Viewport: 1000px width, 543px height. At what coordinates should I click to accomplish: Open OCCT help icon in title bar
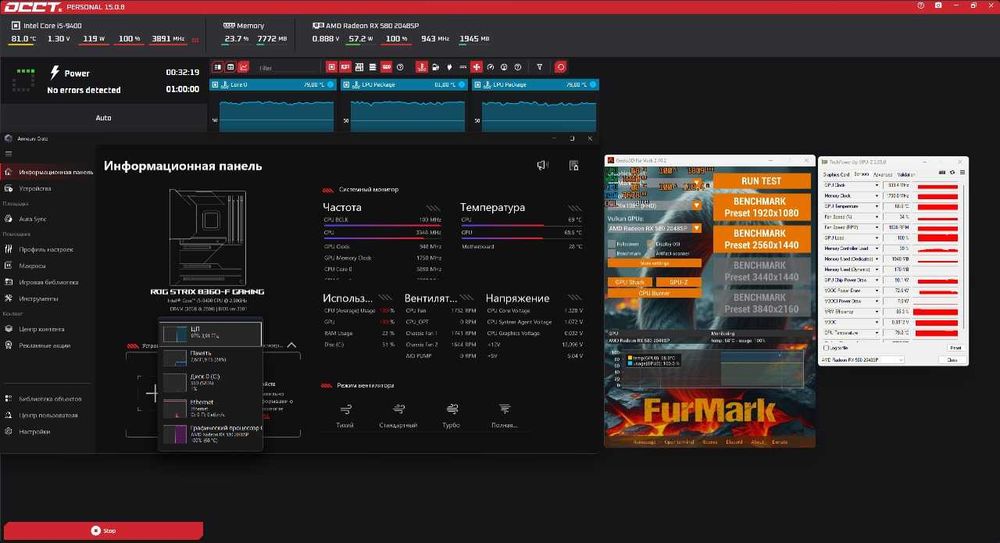[920, 6]
